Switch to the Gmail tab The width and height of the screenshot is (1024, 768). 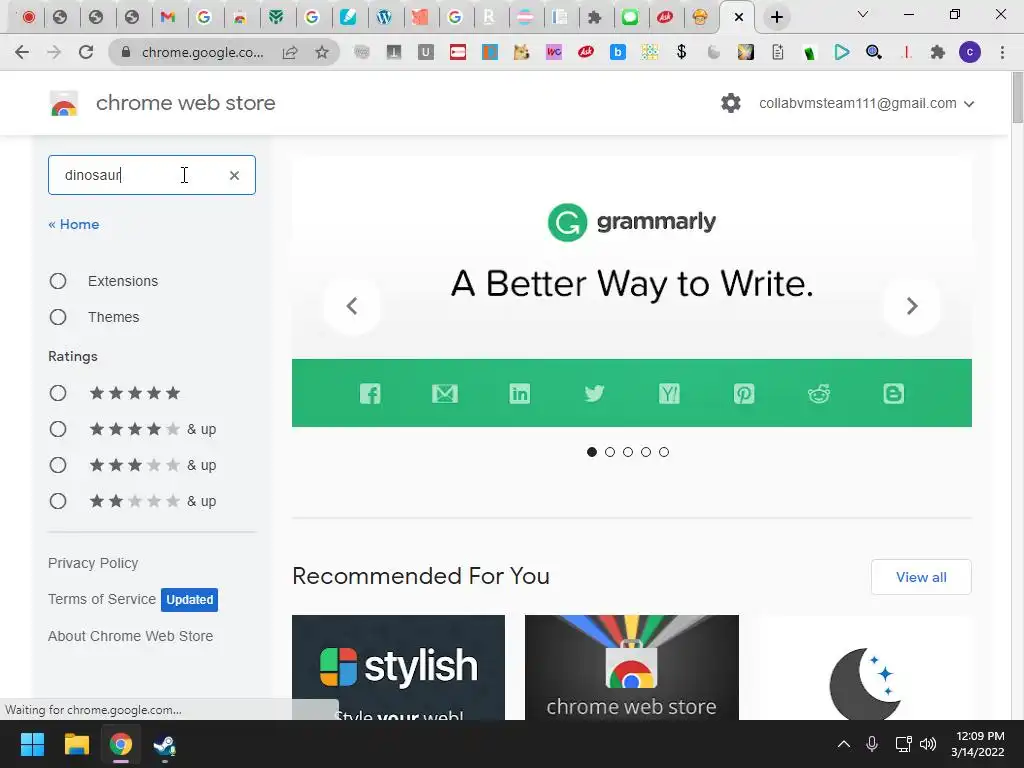pos(168,17)
